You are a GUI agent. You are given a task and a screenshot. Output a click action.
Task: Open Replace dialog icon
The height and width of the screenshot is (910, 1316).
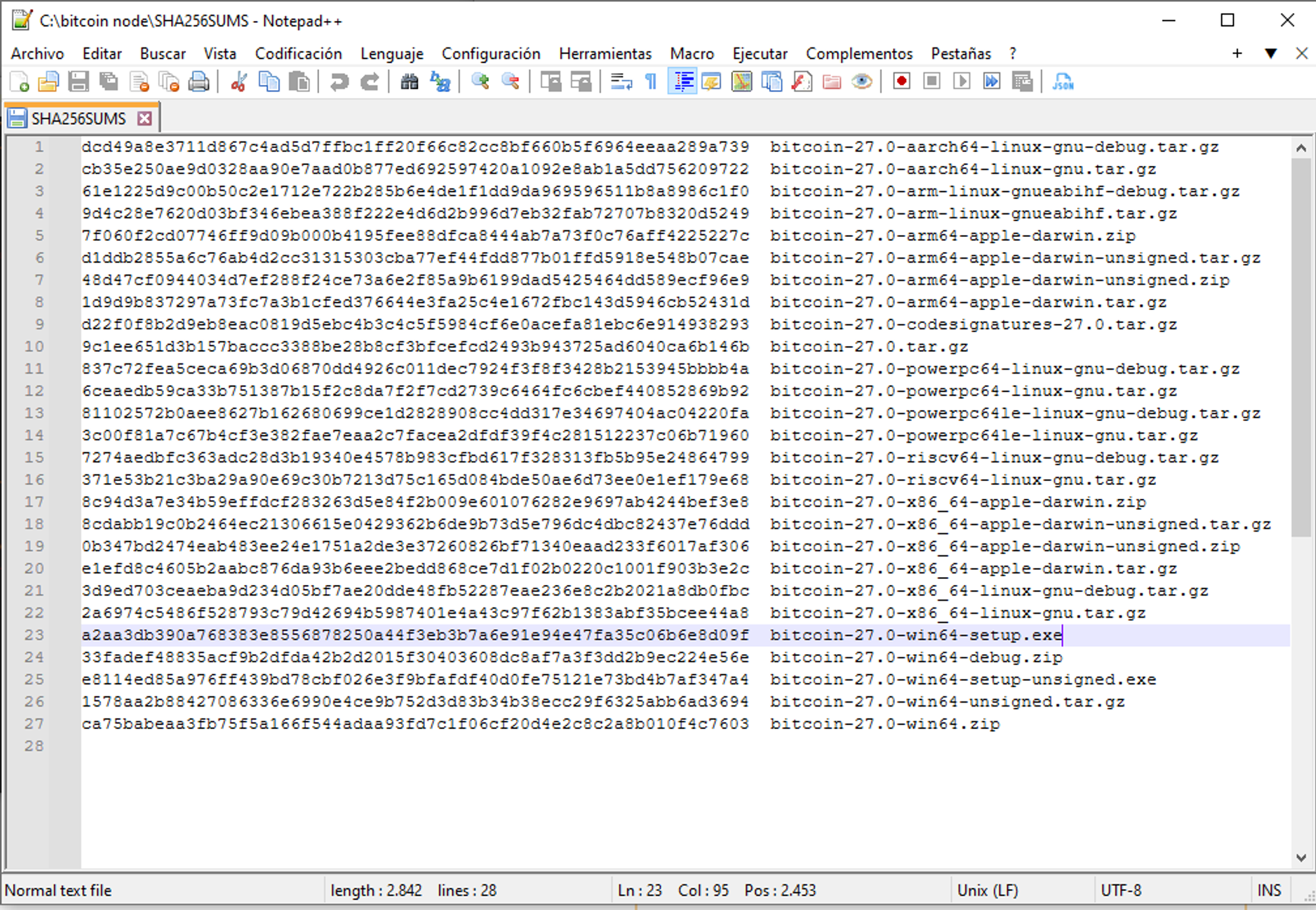tap(440, 82)
